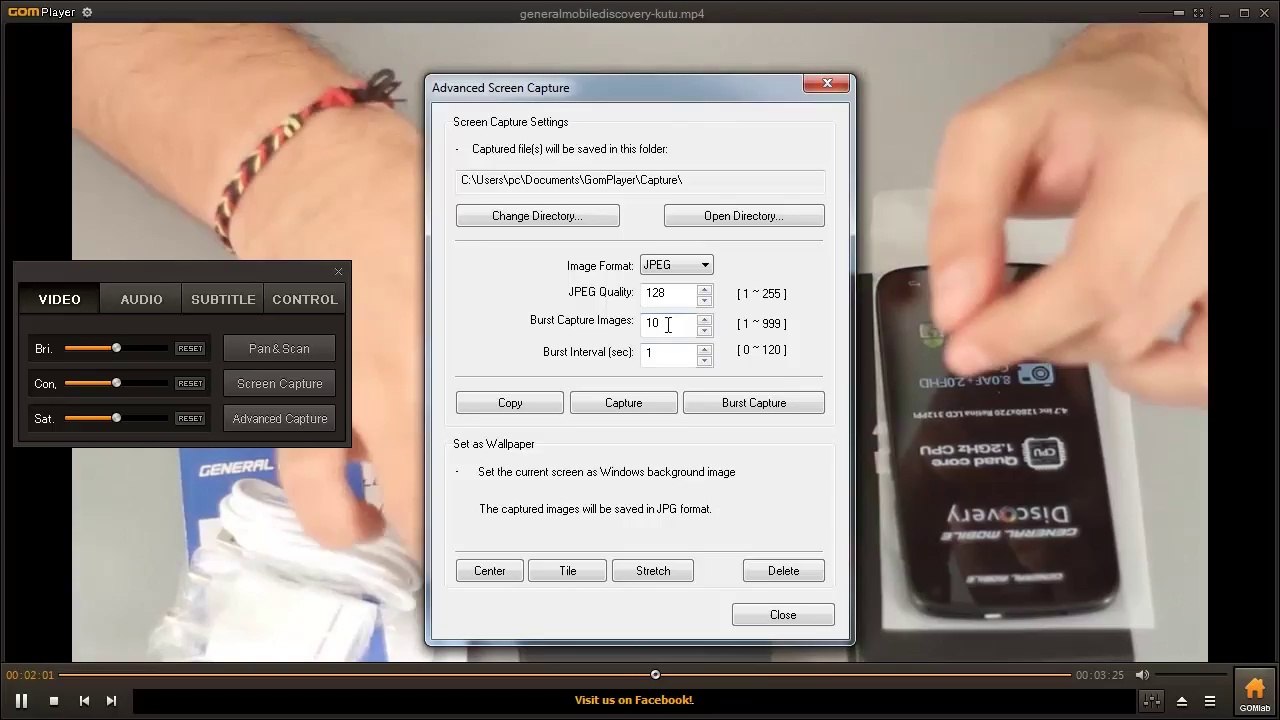Adjust the Brightness slider

(116, 348)
